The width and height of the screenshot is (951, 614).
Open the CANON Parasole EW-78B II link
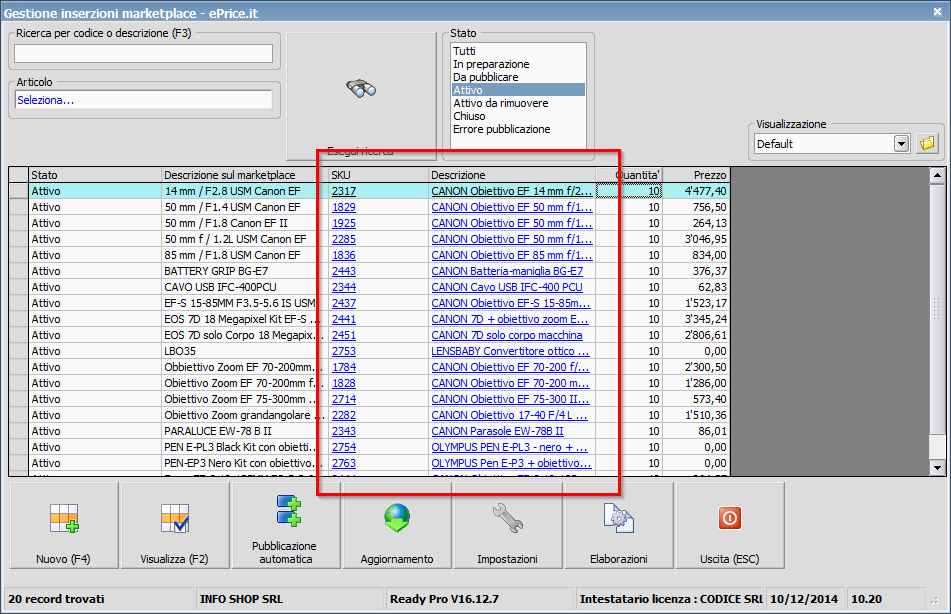[x=497, y=431]
